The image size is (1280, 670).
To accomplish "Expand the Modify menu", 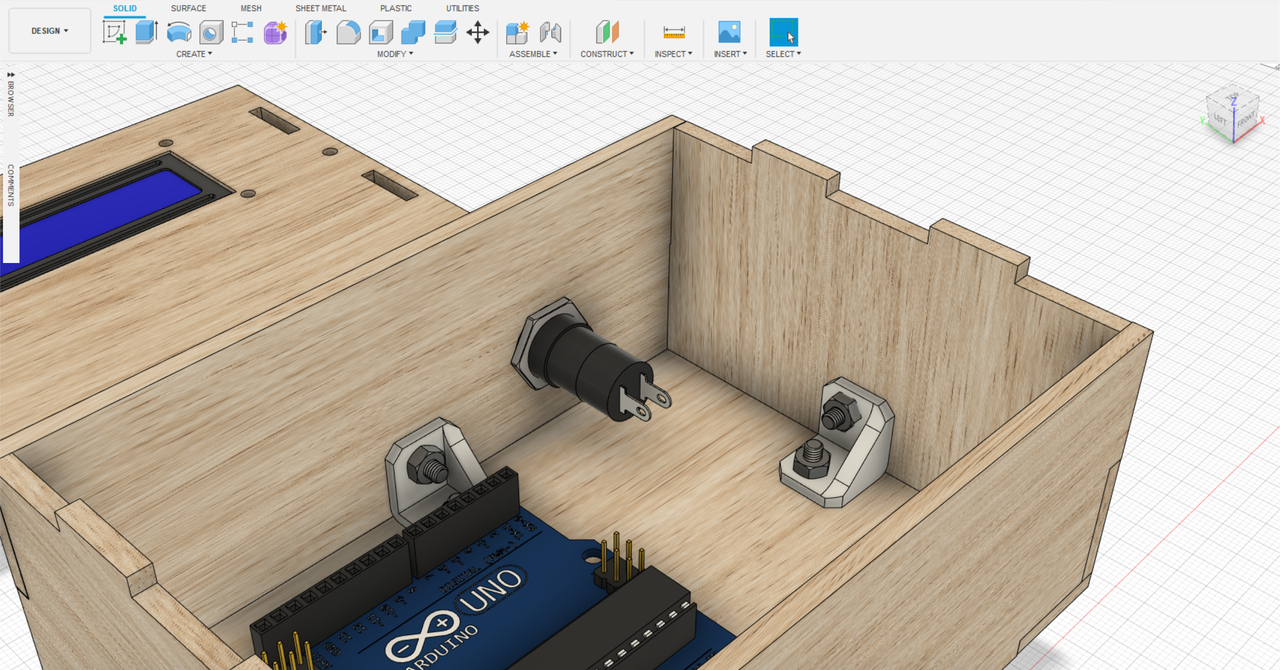I will tap(395, 54).
